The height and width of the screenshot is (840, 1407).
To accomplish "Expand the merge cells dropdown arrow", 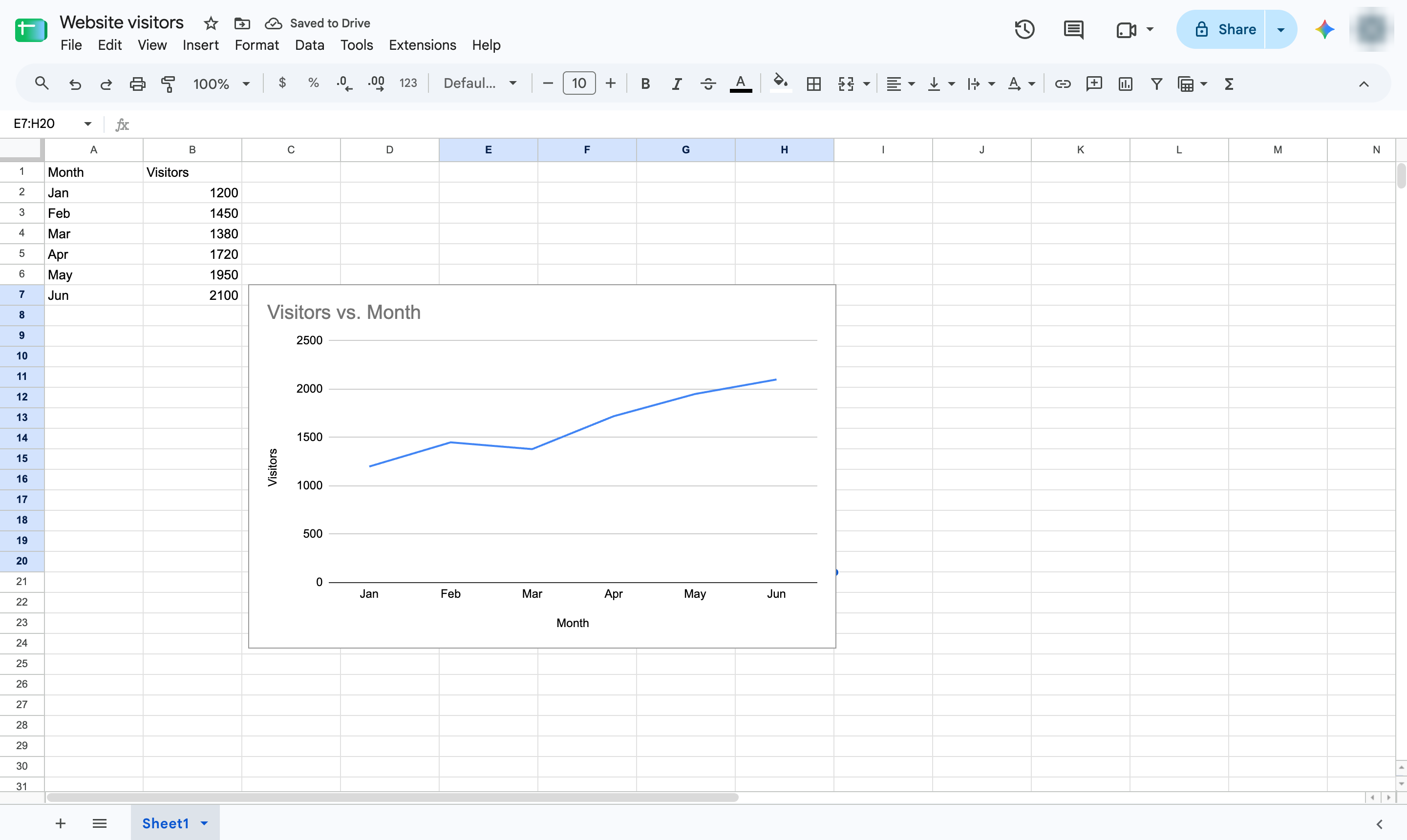I will 866,84.
